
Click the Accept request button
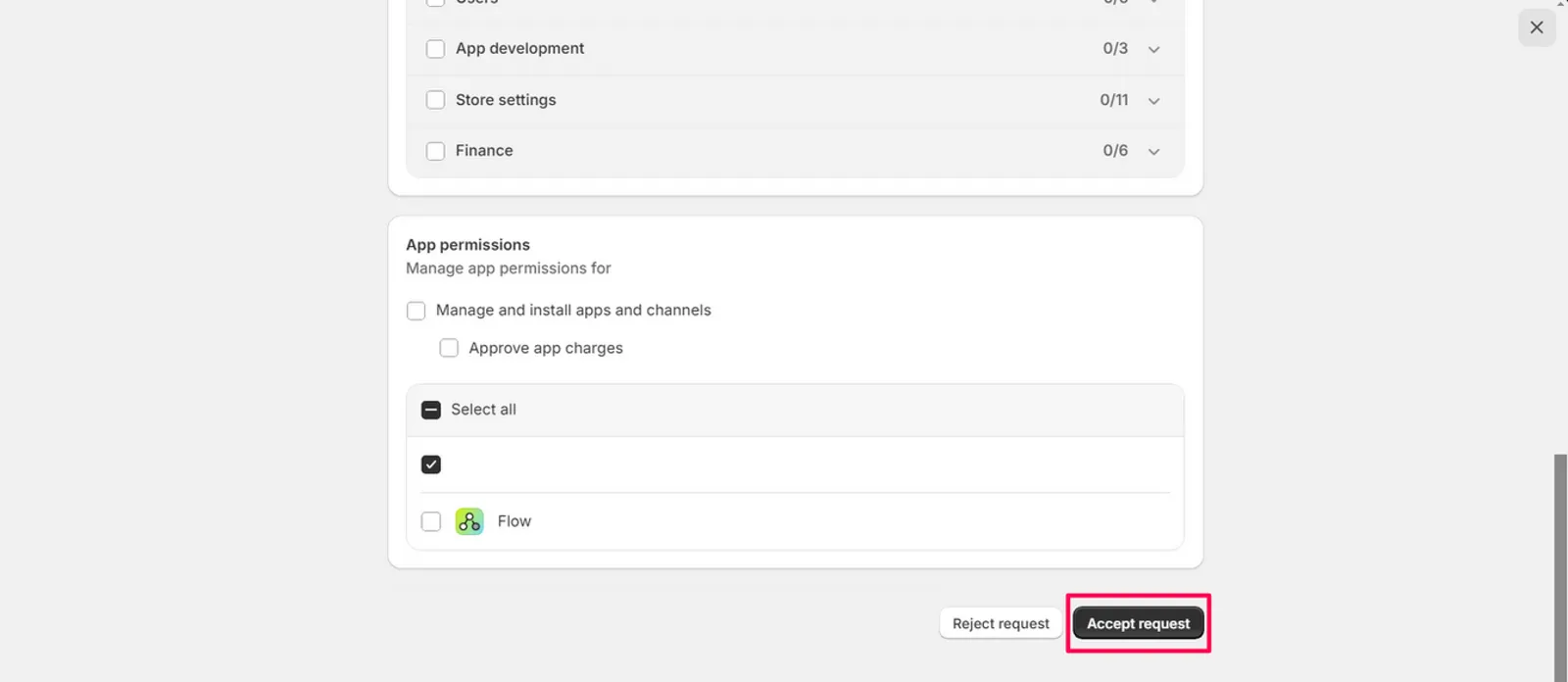click(x=1138, y=623)
